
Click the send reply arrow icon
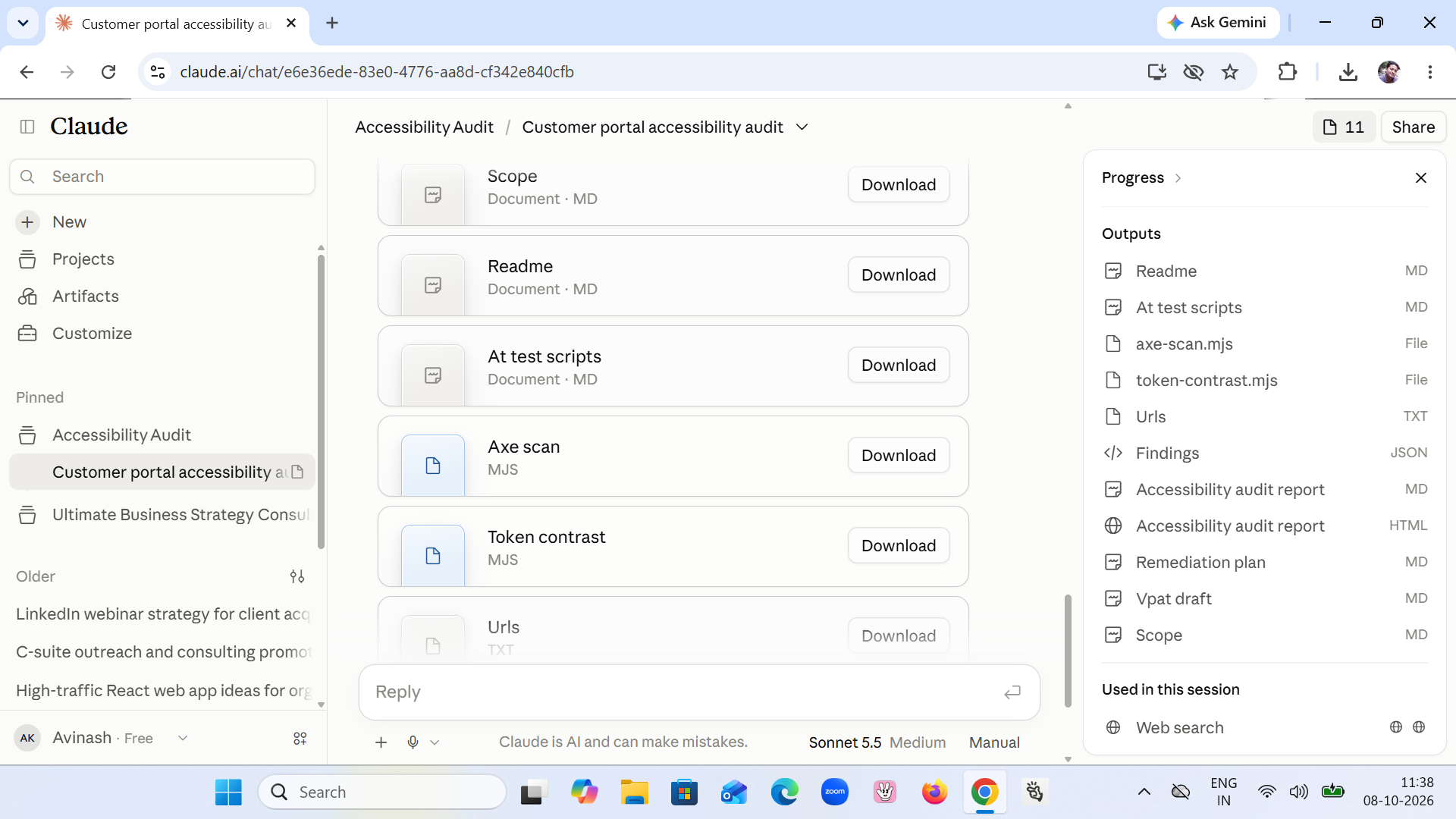(1012, 692)
